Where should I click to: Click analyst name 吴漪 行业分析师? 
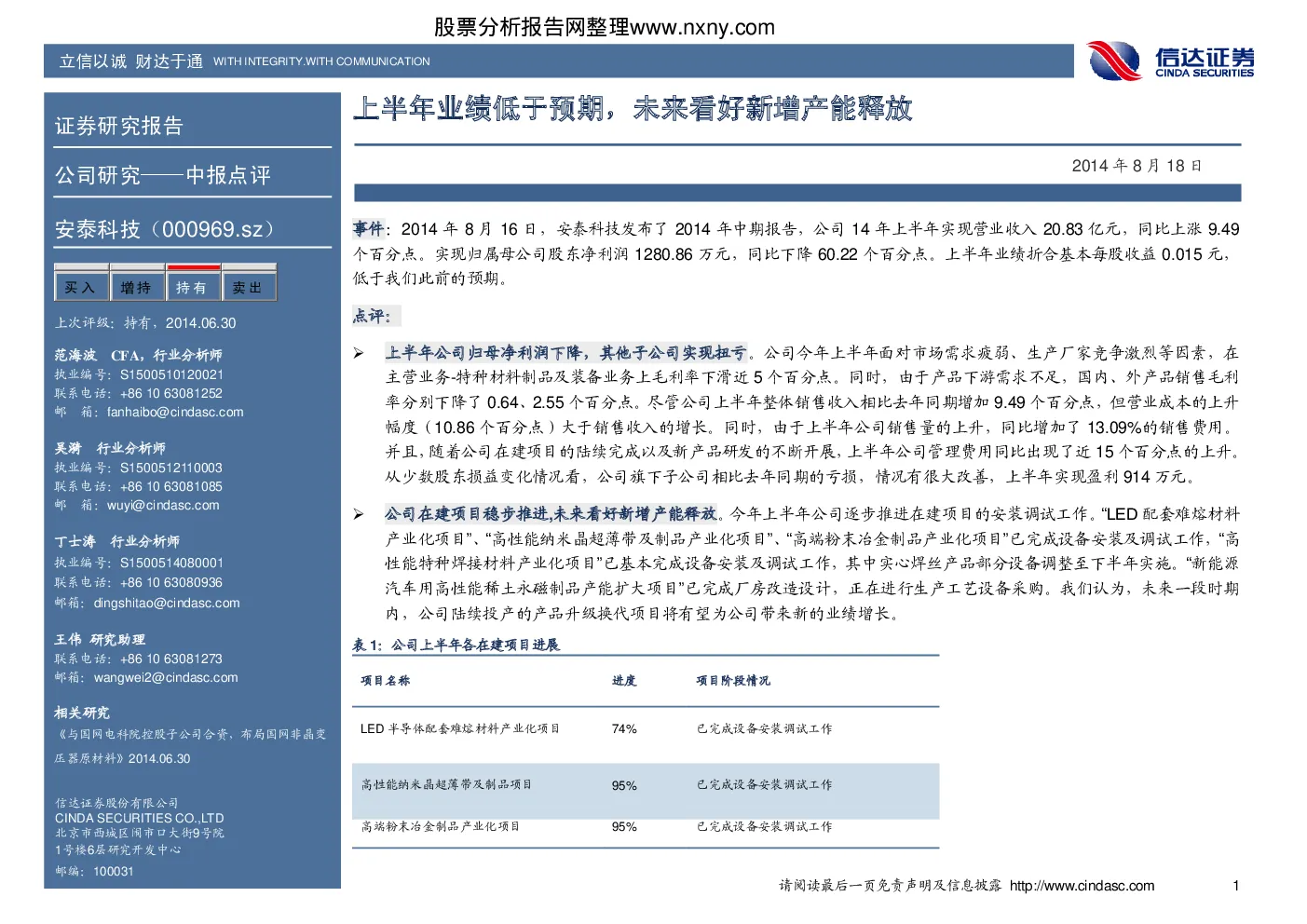pos(110,448)
